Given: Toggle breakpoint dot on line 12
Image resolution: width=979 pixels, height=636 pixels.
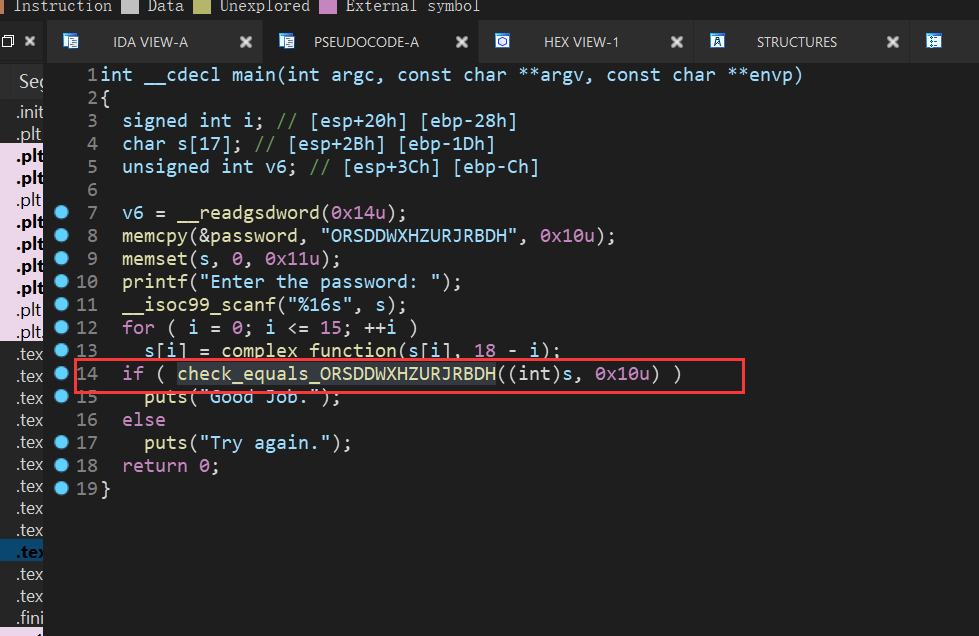Looking at the screenshot, I should coord(61,327).
